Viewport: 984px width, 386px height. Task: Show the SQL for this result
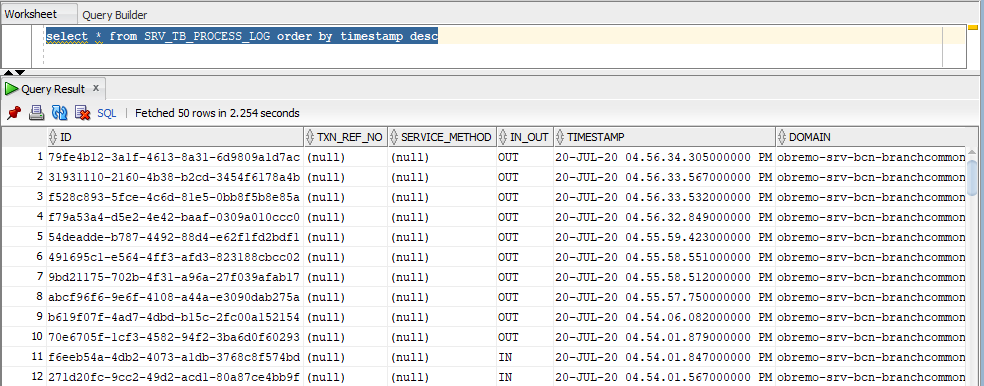107,114
